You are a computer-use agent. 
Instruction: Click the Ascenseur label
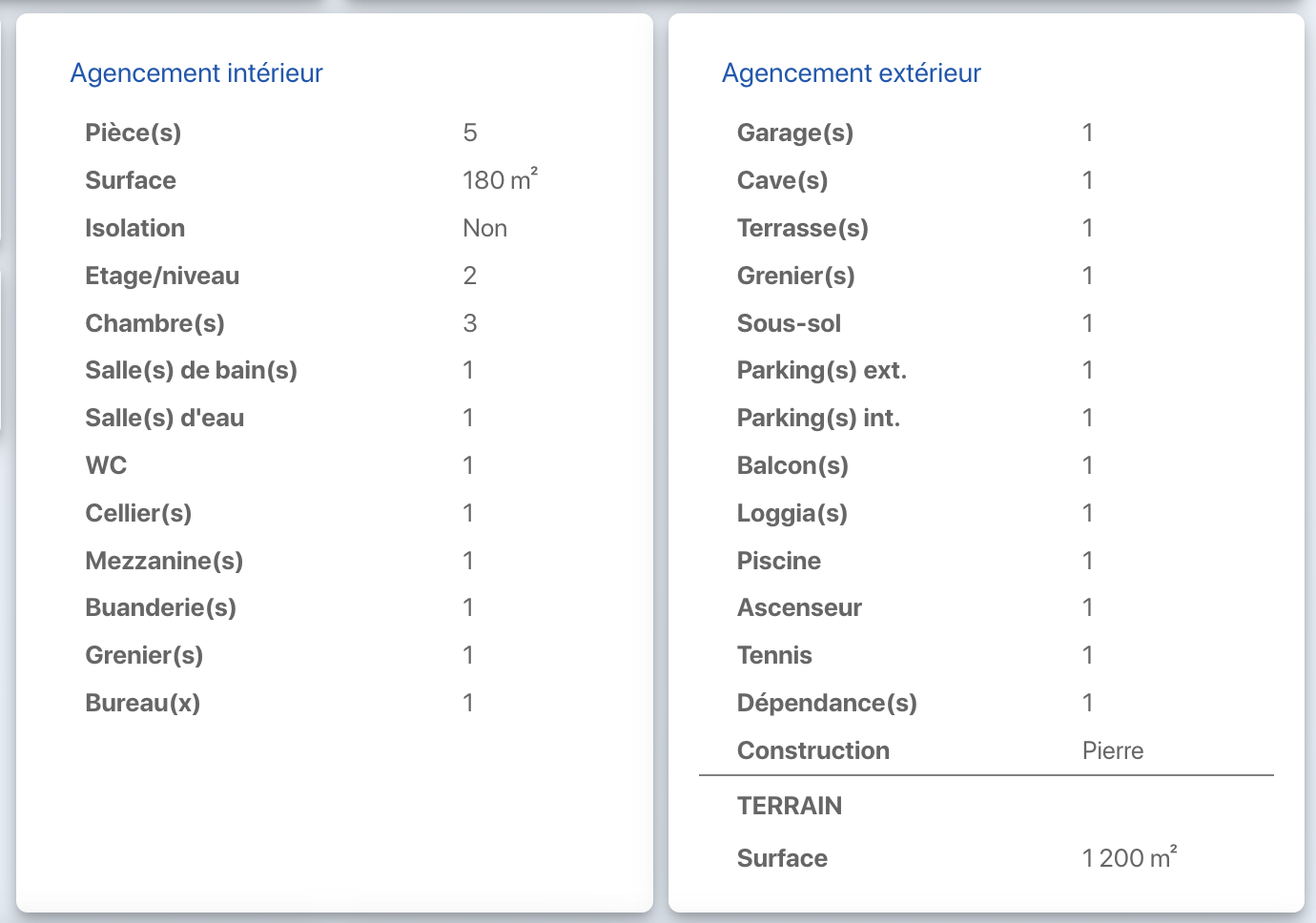(799, 607)
